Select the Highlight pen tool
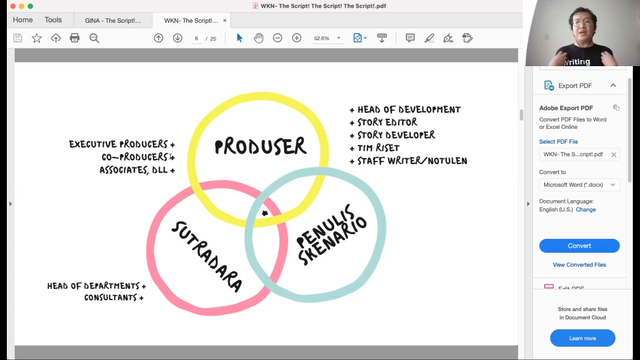 pos(429,38)
